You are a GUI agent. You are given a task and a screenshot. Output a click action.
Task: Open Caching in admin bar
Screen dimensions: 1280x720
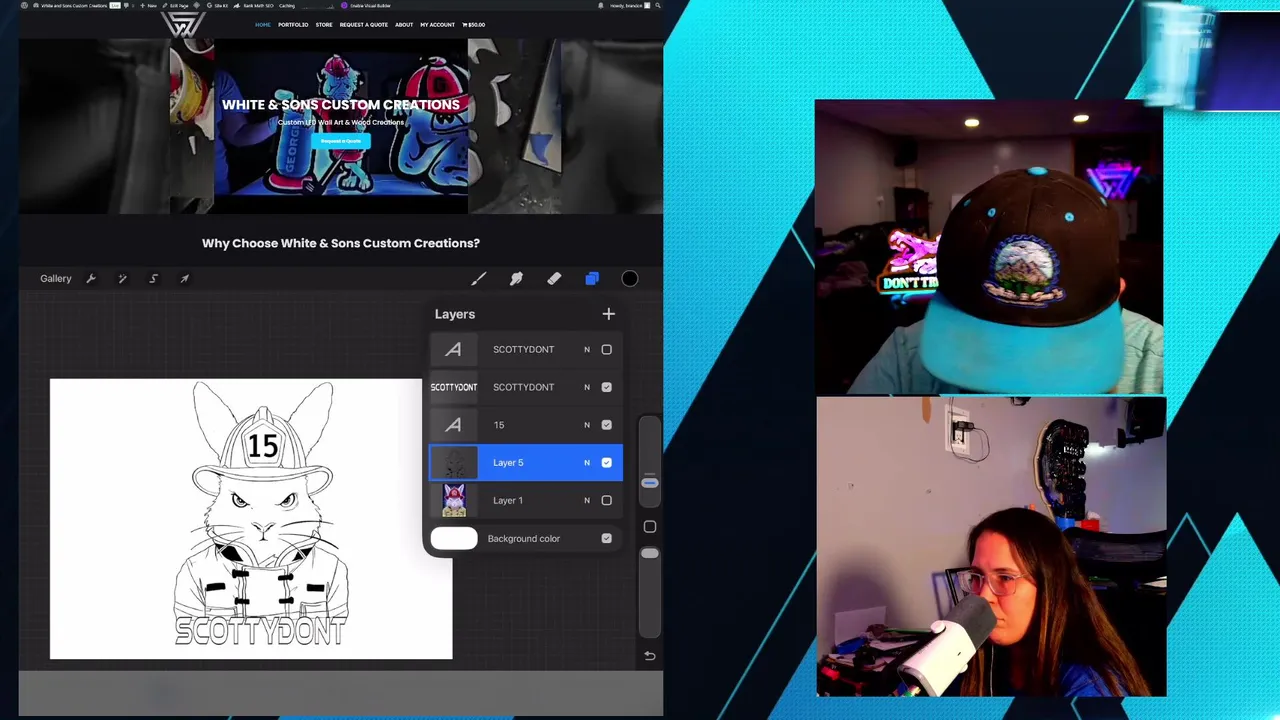click(x=287, y=6)
